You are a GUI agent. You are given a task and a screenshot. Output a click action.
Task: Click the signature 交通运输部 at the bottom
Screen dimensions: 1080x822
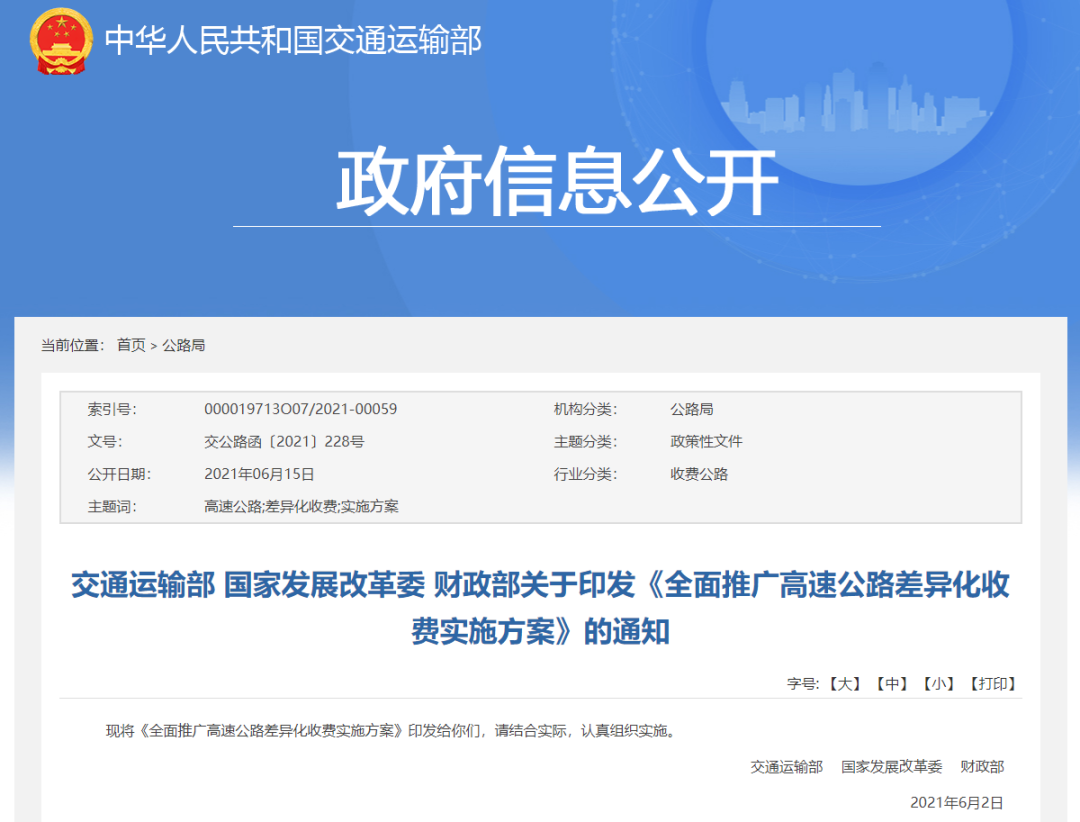[787, 767]
